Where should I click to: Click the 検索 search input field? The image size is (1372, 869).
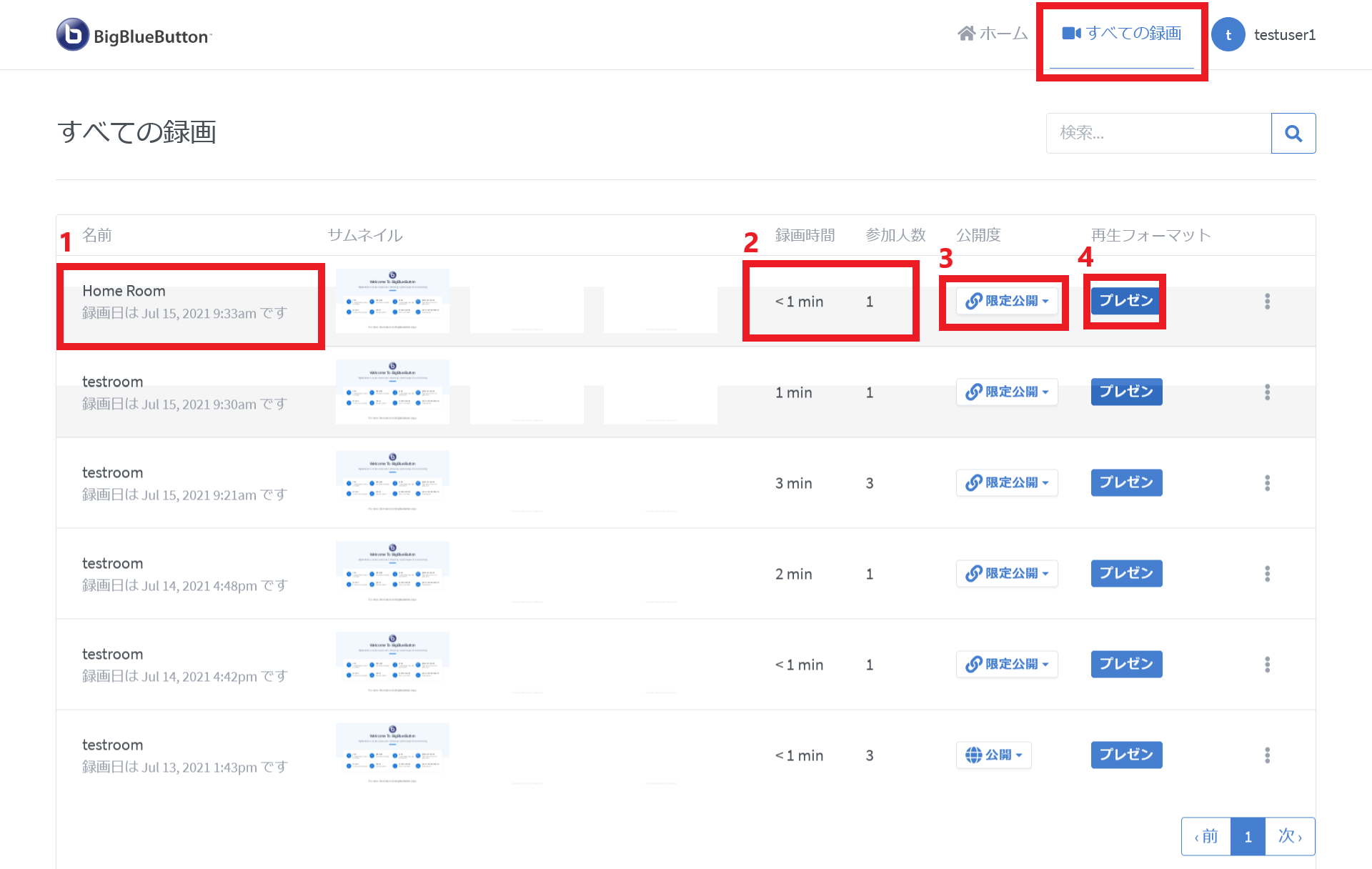(1158, 134)
